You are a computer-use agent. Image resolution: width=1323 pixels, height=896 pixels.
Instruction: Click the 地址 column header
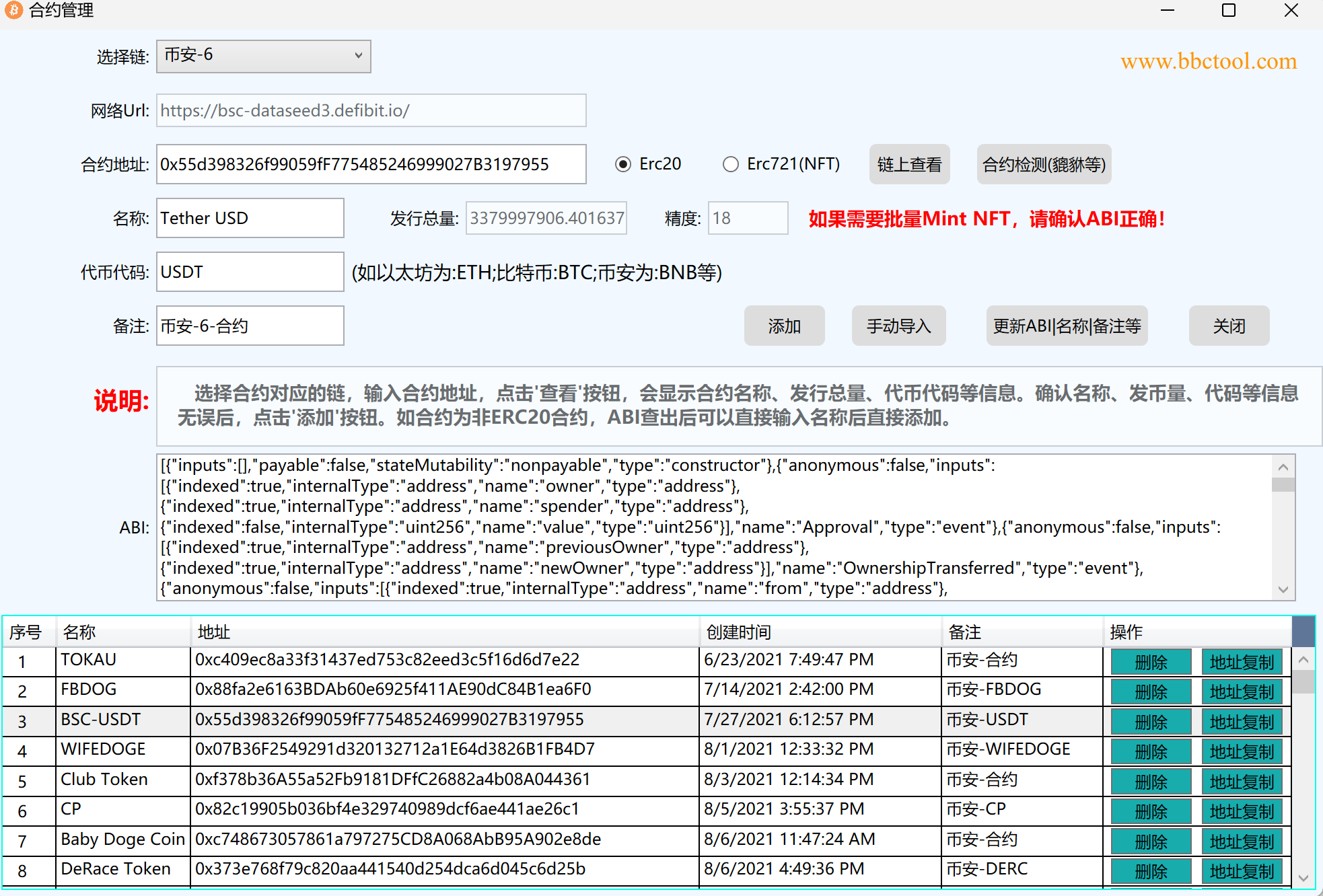[444, 632]
